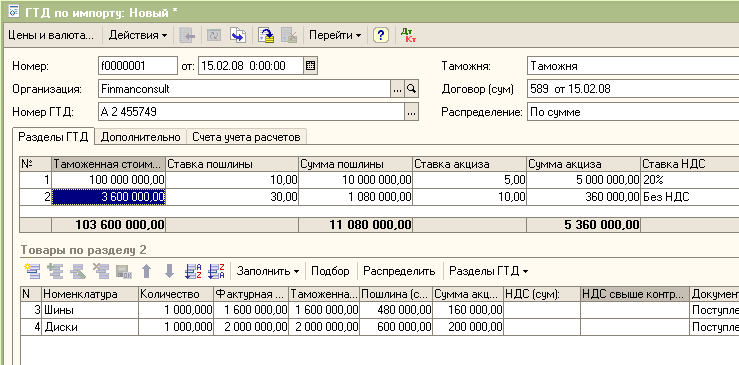Sort goods rows ascending A-Z
Image resolution: width=739 pixels, height=365 pixels.
pyautogui.click(x=193, y=271)
